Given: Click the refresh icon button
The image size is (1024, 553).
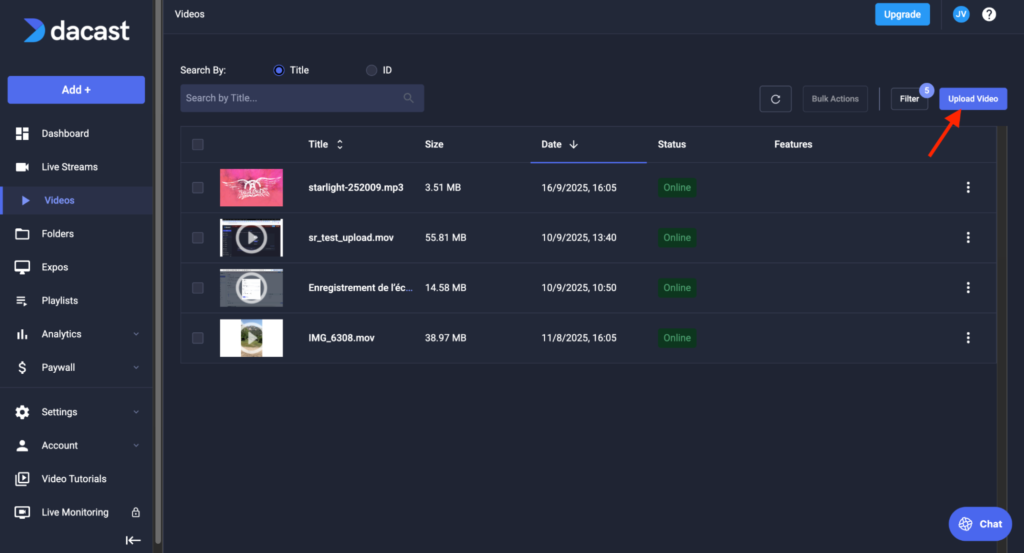Looking at the screenshot, I should click(775, 99).
